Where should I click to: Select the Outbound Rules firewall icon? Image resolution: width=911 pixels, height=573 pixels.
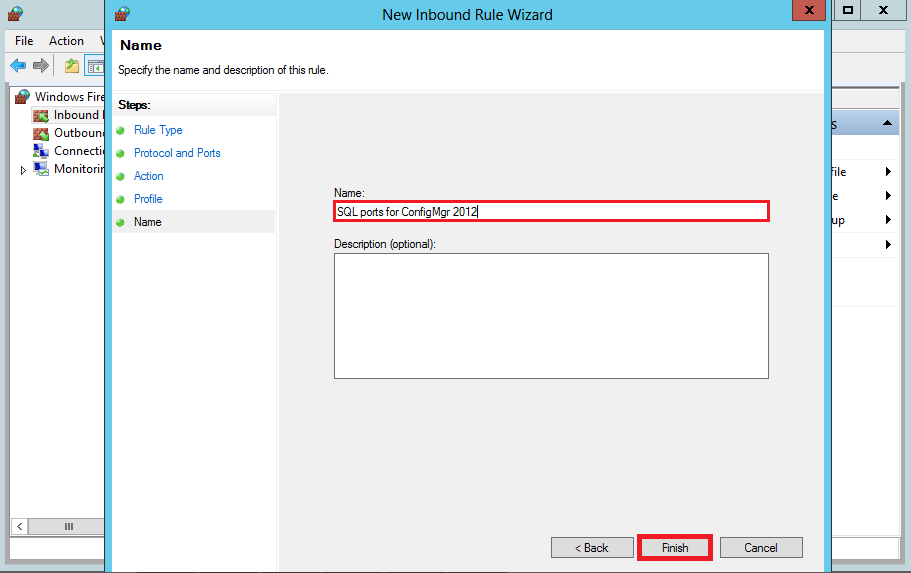[x=41, y=133]
